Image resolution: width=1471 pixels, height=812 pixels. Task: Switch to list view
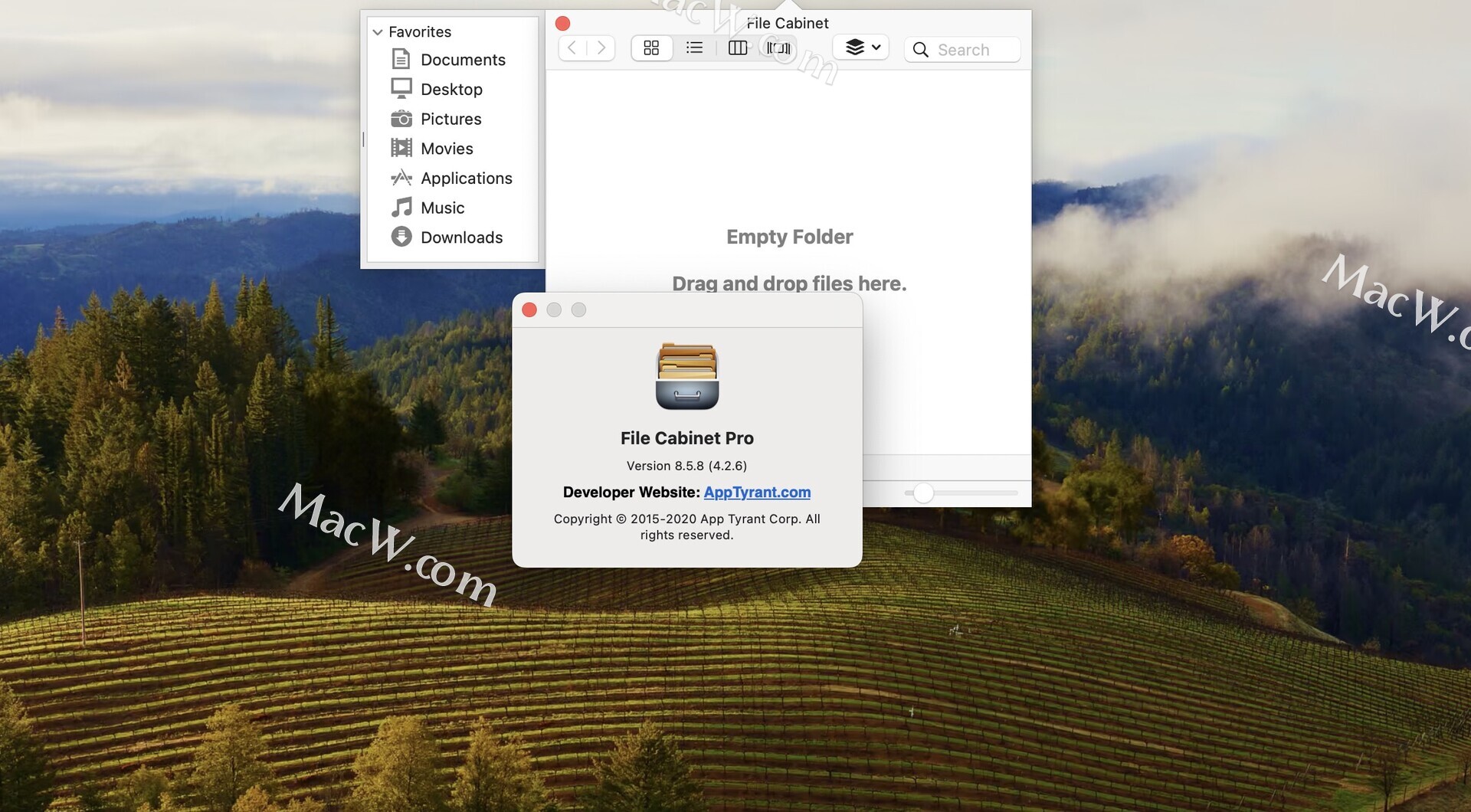[694, 48]
